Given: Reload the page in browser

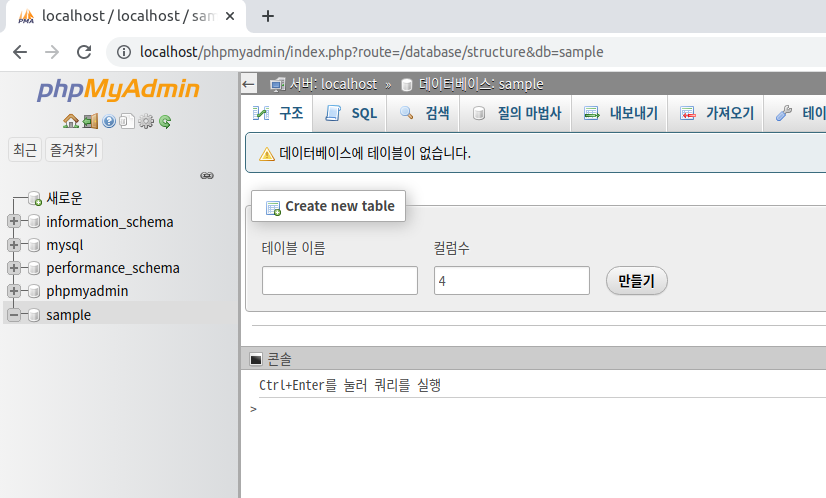Looking at the screenshot, I should click(84, 52).
